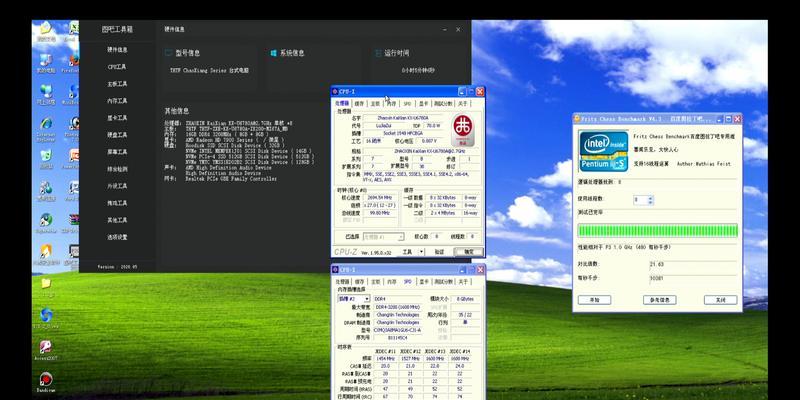This screenshot has width=800, height=400.
Task: Open CPU工具 in the toolbox sidebar
Action: (117, 67)
